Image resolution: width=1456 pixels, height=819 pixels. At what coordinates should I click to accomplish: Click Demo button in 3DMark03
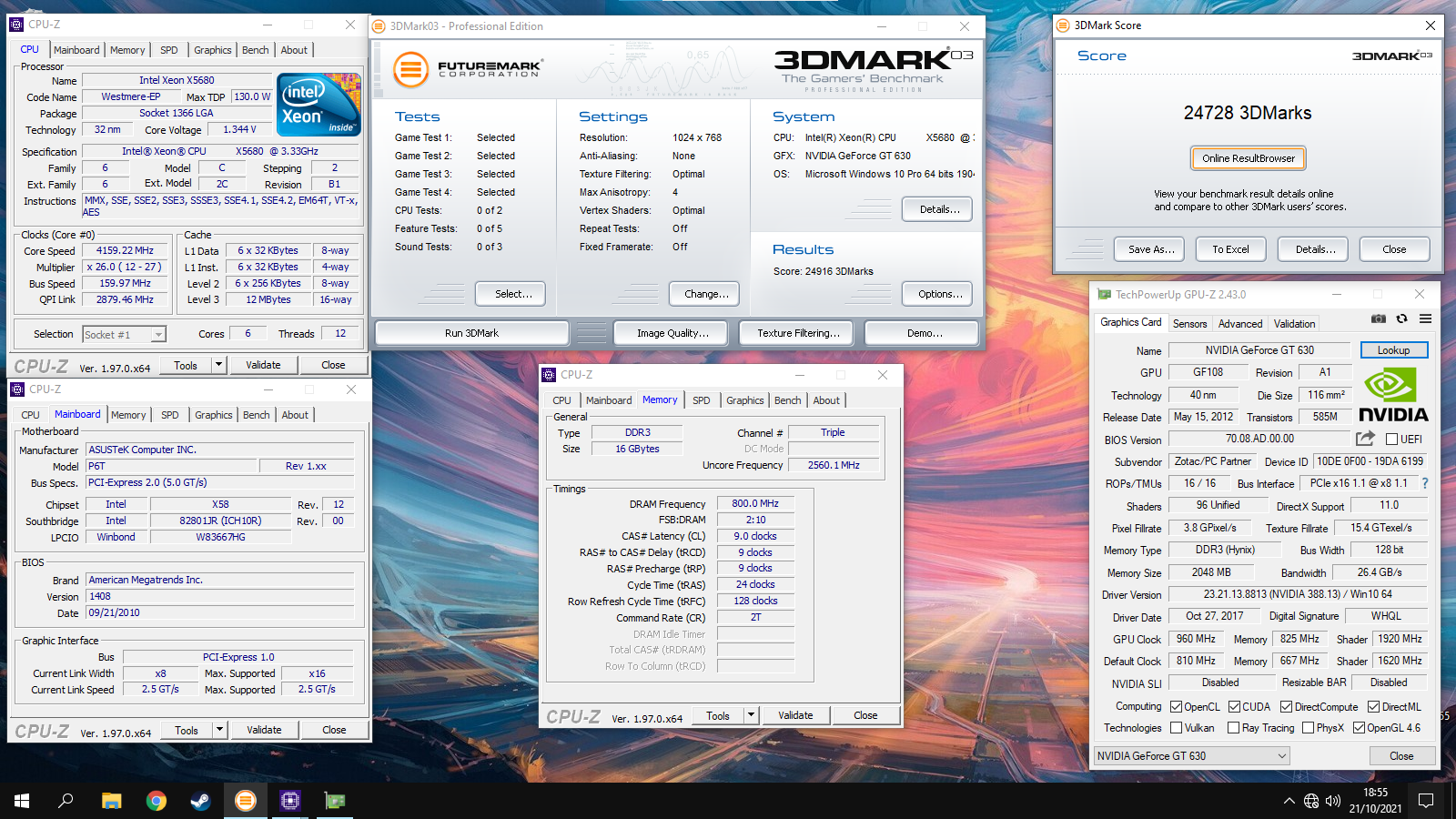tap(922, 333)
